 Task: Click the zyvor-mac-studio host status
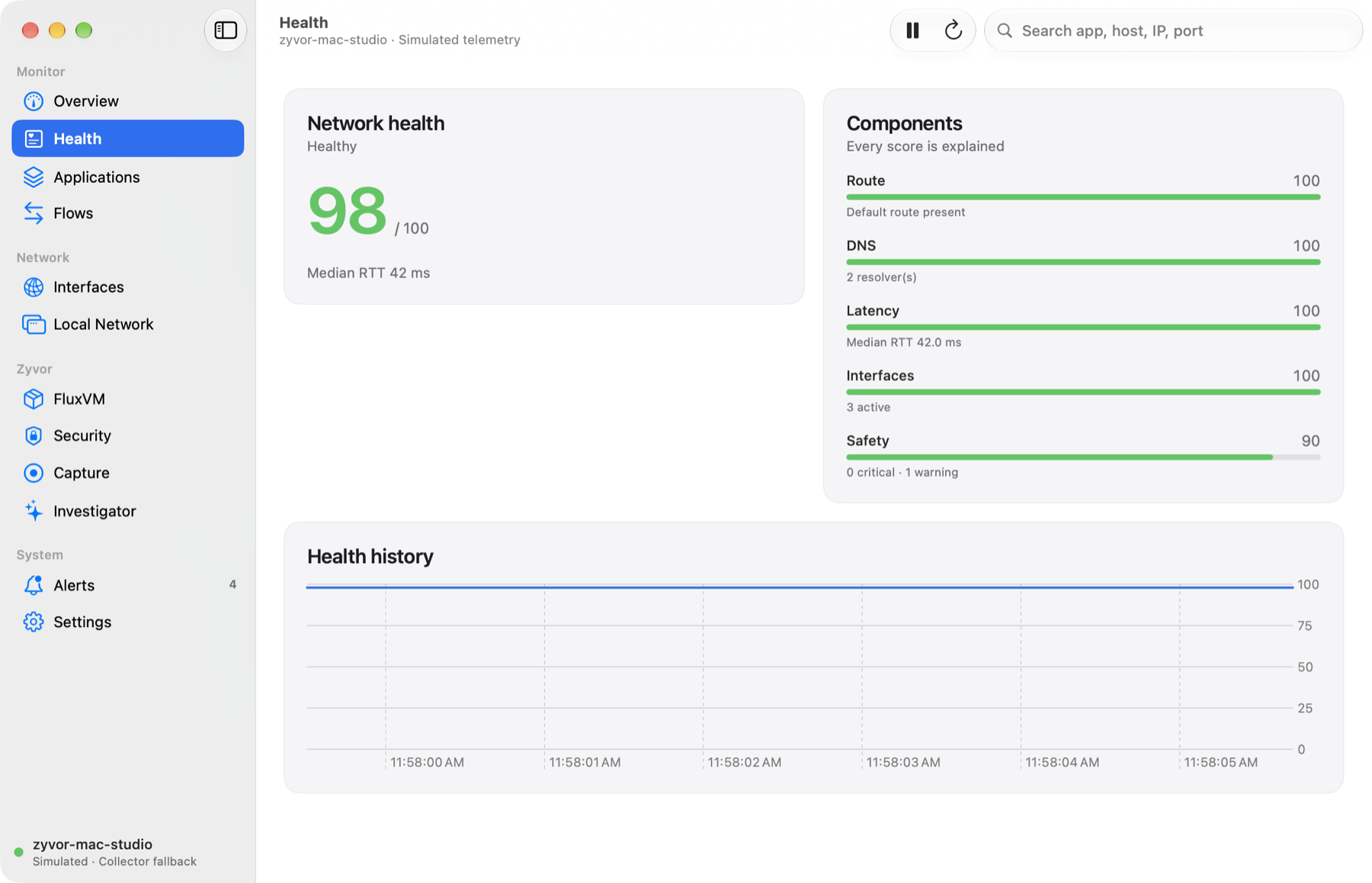92,844
